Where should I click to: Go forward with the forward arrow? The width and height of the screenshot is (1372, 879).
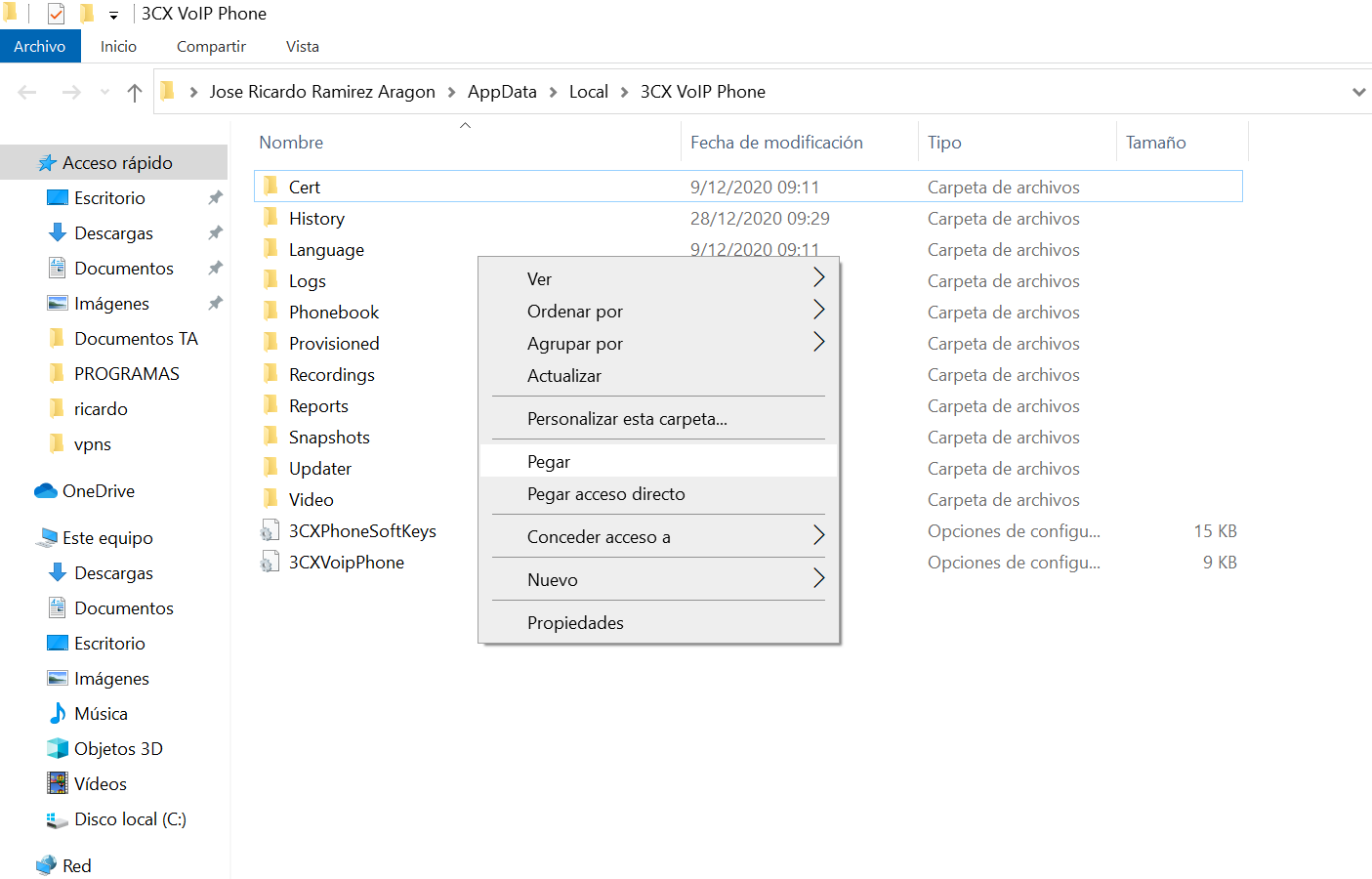(x=71, y=92)
